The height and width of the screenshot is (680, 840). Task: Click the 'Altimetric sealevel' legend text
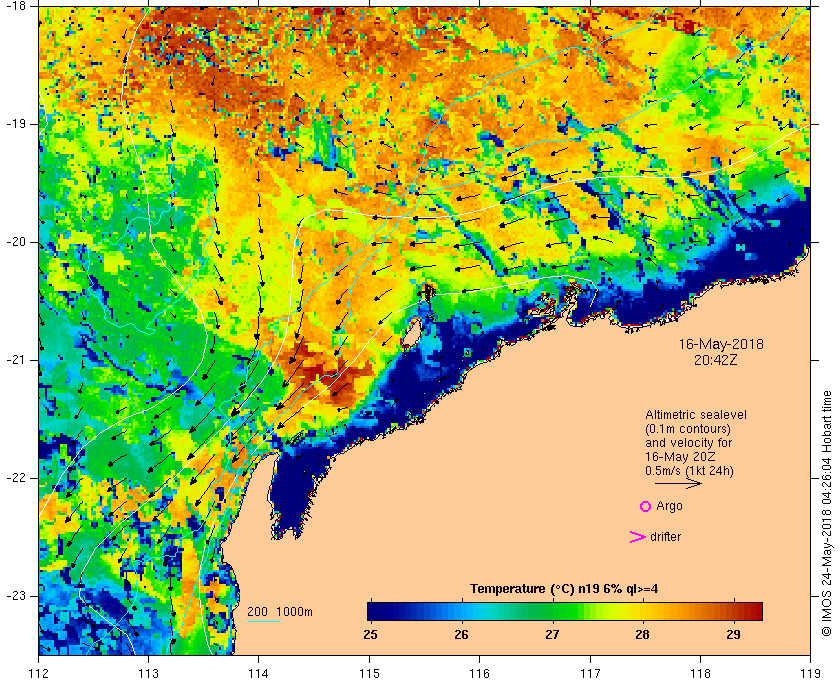coord(696,415)
